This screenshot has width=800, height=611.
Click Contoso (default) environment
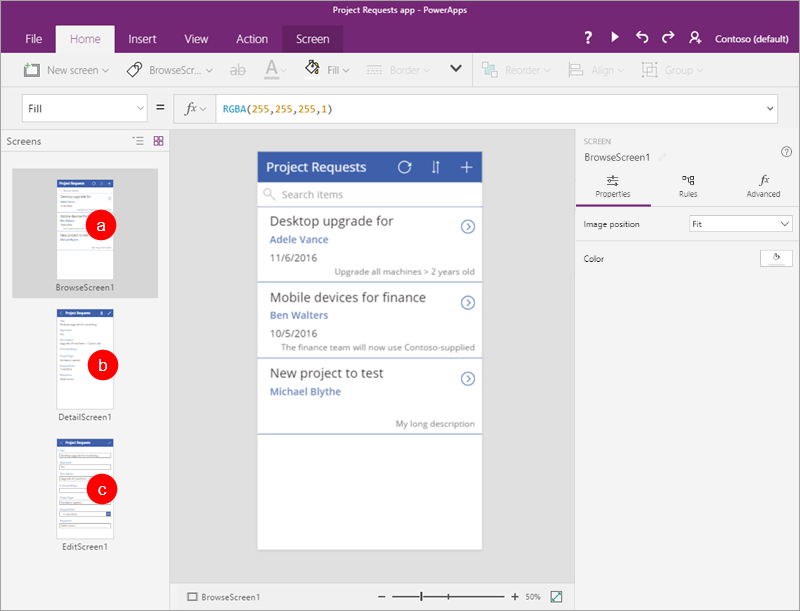(x=752, y=39)
